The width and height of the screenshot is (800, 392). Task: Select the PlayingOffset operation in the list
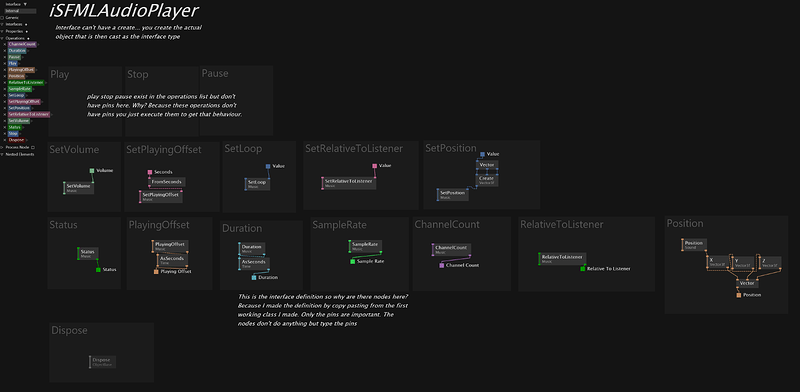(x=21, y=70)
